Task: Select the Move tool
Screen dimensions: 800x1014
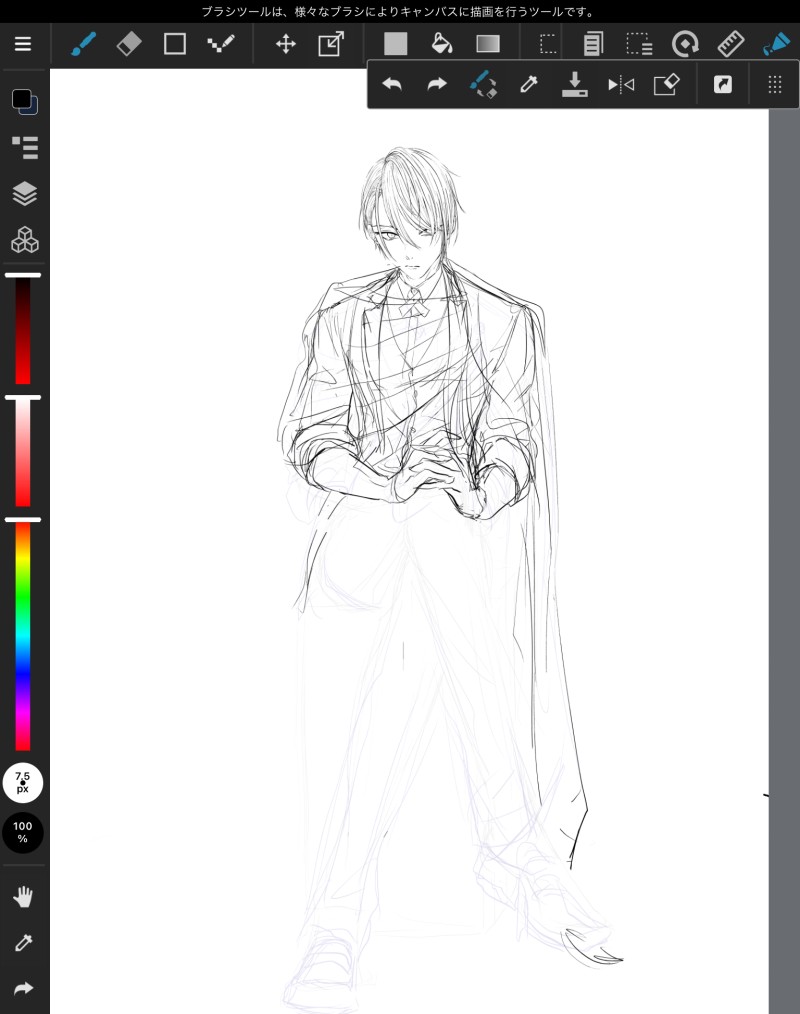Action: tap(285, 44)
